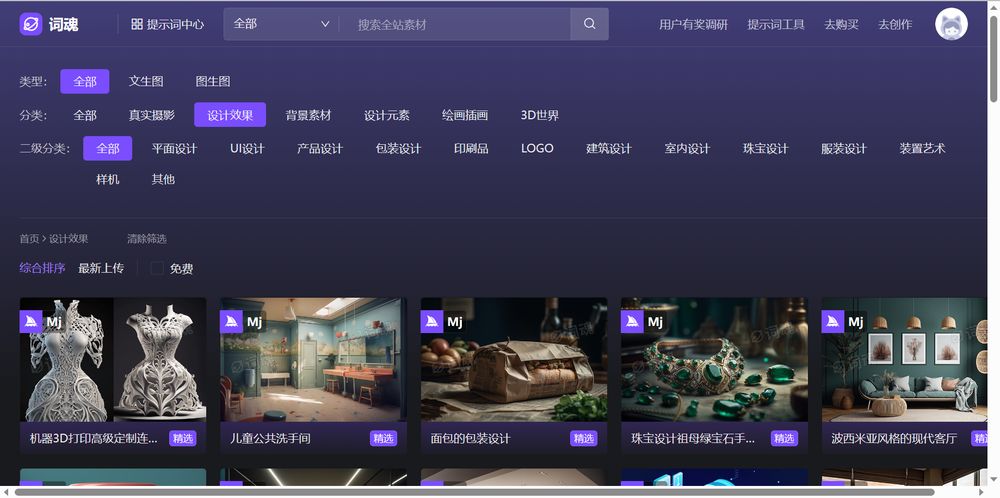Open the user avatar profile
The image size is (1000, 498).
point(951,24)
